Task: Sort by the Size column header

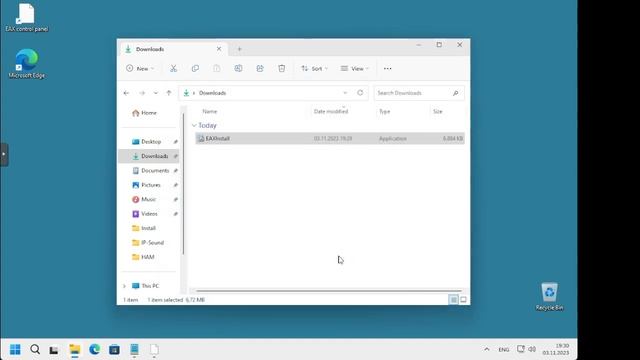Action: pos(438,111)
